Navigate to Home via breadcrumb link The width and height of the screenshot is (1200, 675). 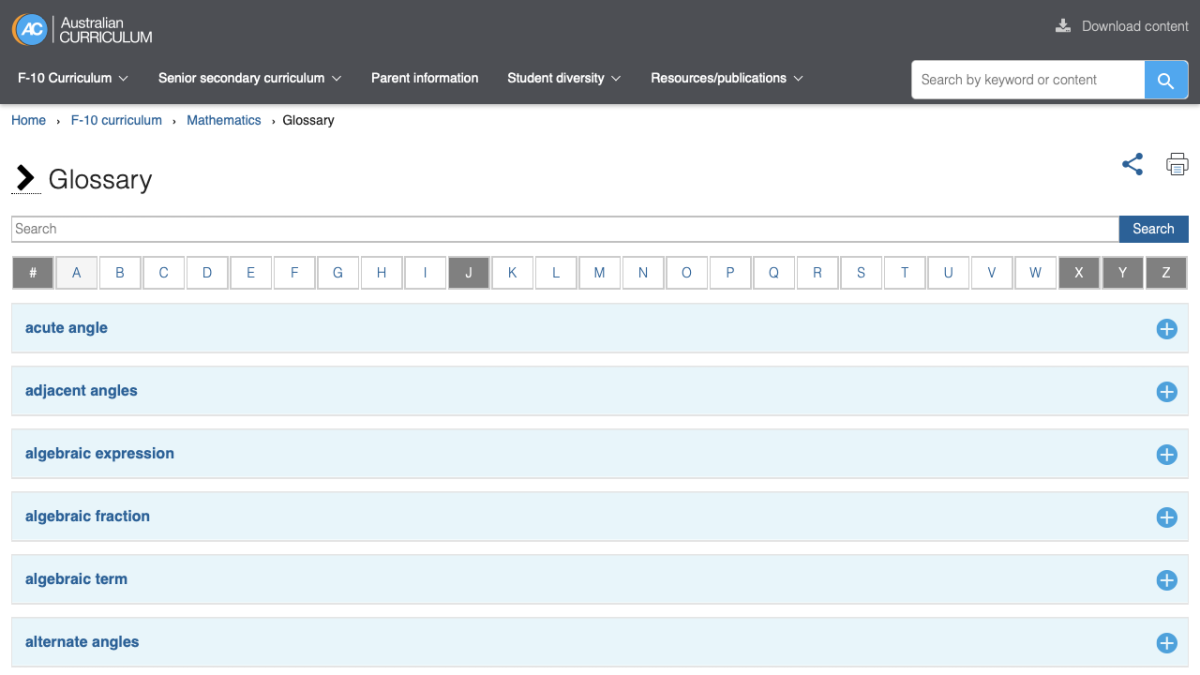28,120
